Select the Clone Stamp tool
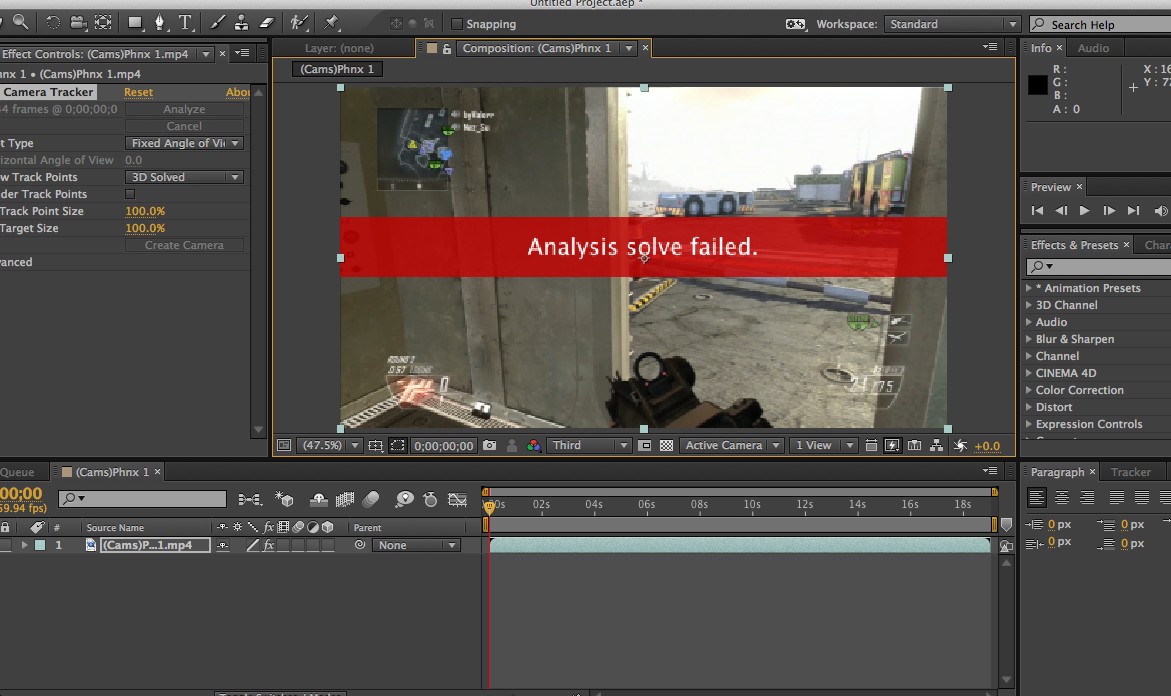This screenshot has width=1171, height=696. pyautogui.click(x=241, y=22)
